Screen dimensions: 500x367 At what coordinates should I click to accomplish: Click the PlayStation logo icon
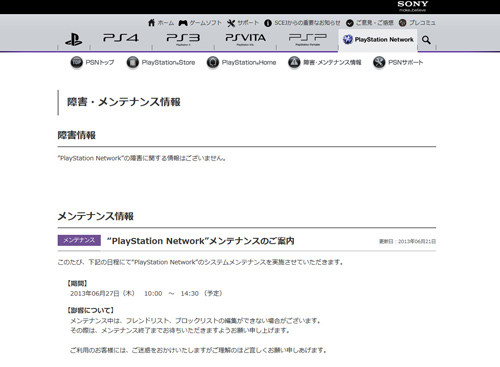[74, 39]
